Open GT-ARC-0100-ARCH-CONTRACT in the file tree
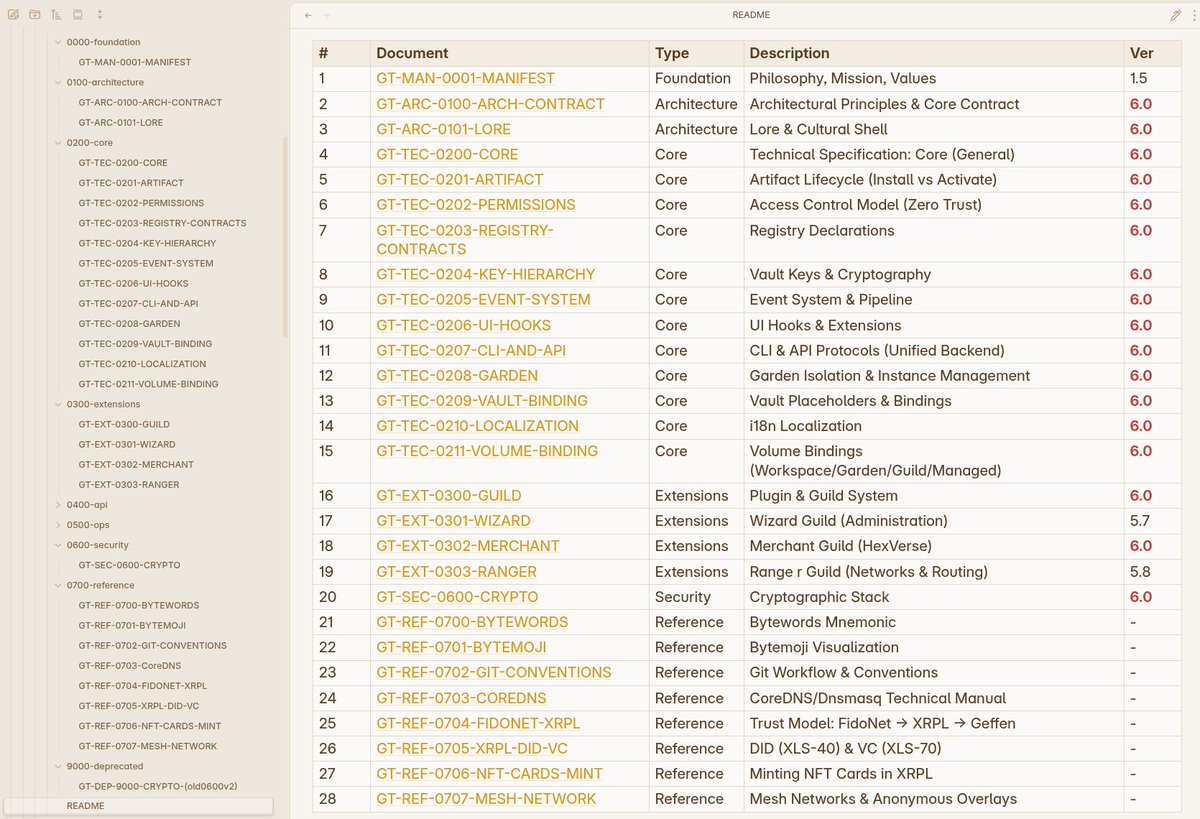The width and height of the screenshot is (1200, 819). click(150, 102)
